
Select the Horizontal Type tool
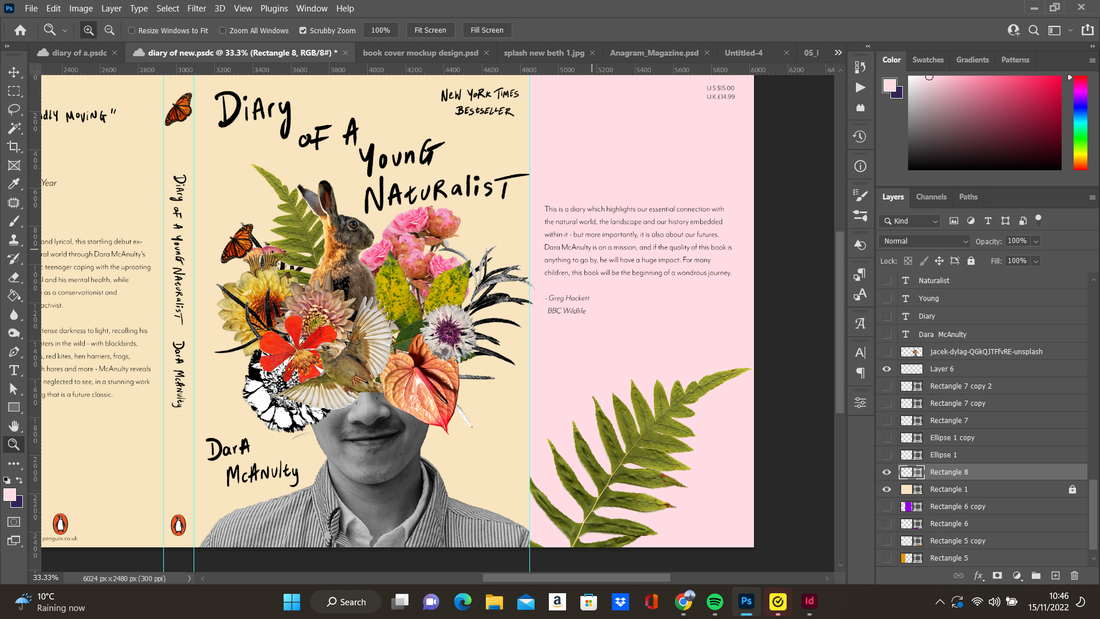pyautogui.click(x=13, y=371)
